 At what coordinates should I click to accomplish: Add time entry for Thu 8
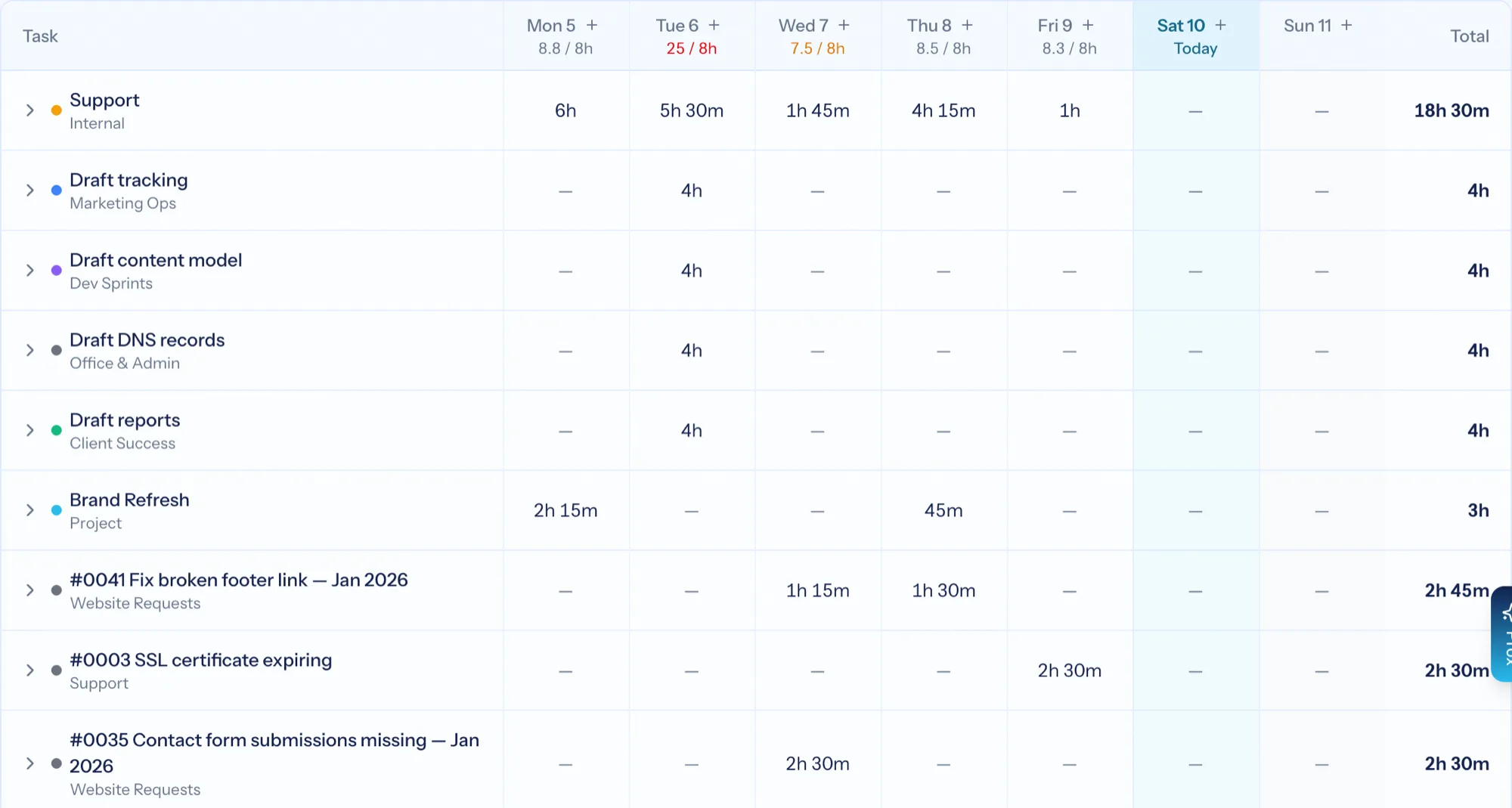[x=967, y=25]
